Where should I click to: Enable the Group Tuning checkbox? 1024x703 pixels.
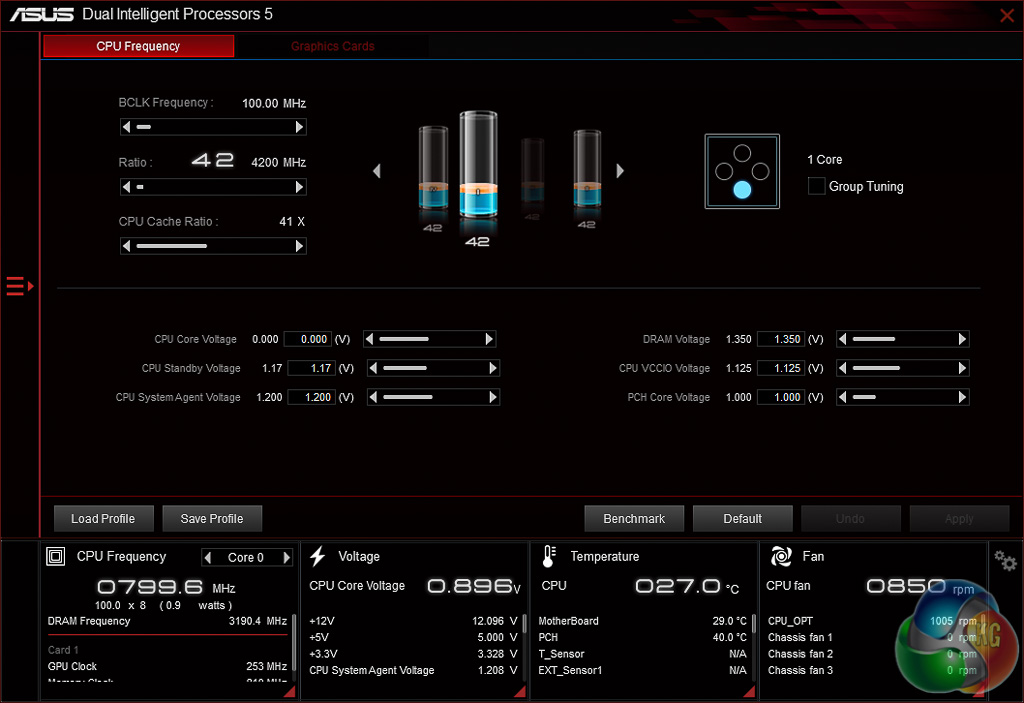coord(816,186)
